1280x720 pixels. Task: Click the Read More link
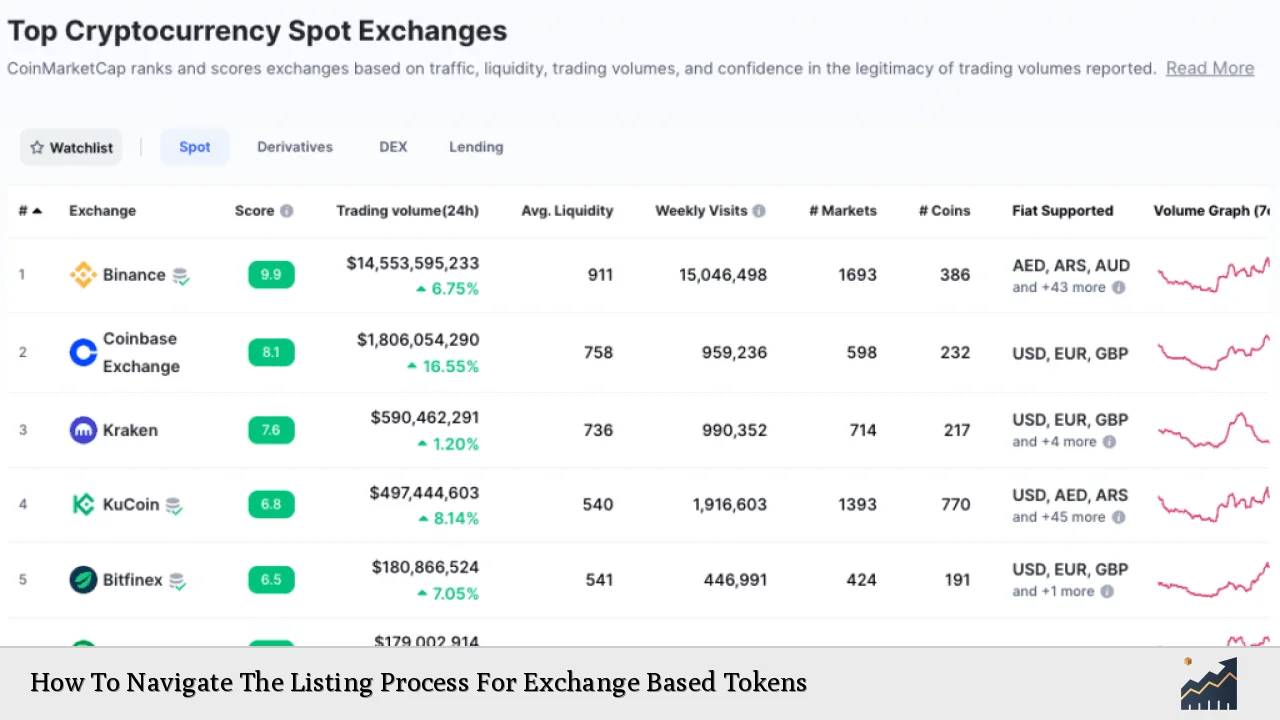pyautogui.click(x=1210, y=68)
